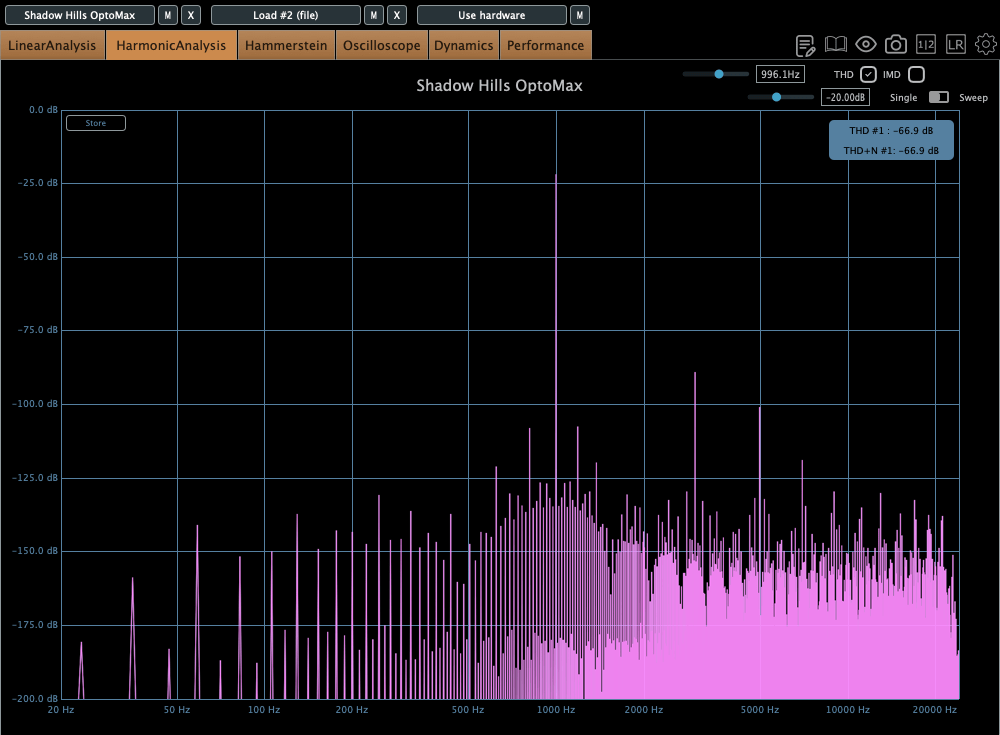1000x735 pixels.
Task: Switch to the Oscilloscope tab
Action: tap(382, 45)
